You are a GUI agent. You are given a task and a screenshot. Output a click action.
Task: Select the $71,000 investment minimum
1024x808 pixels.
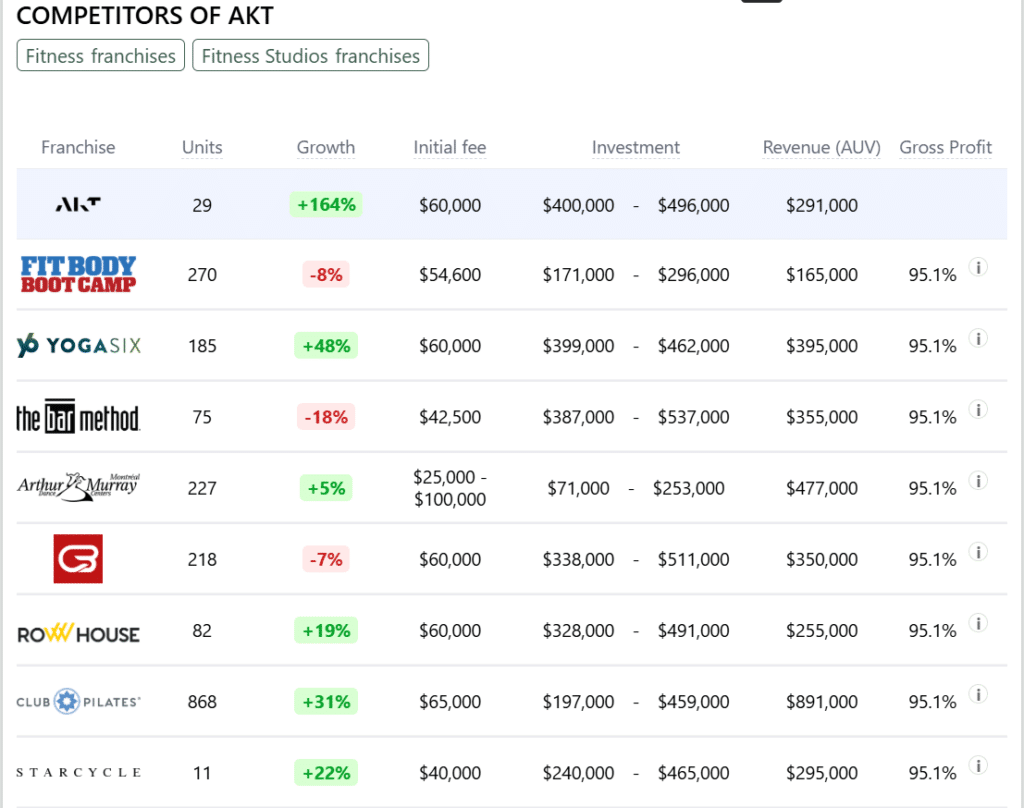click(x=578, y=488)
